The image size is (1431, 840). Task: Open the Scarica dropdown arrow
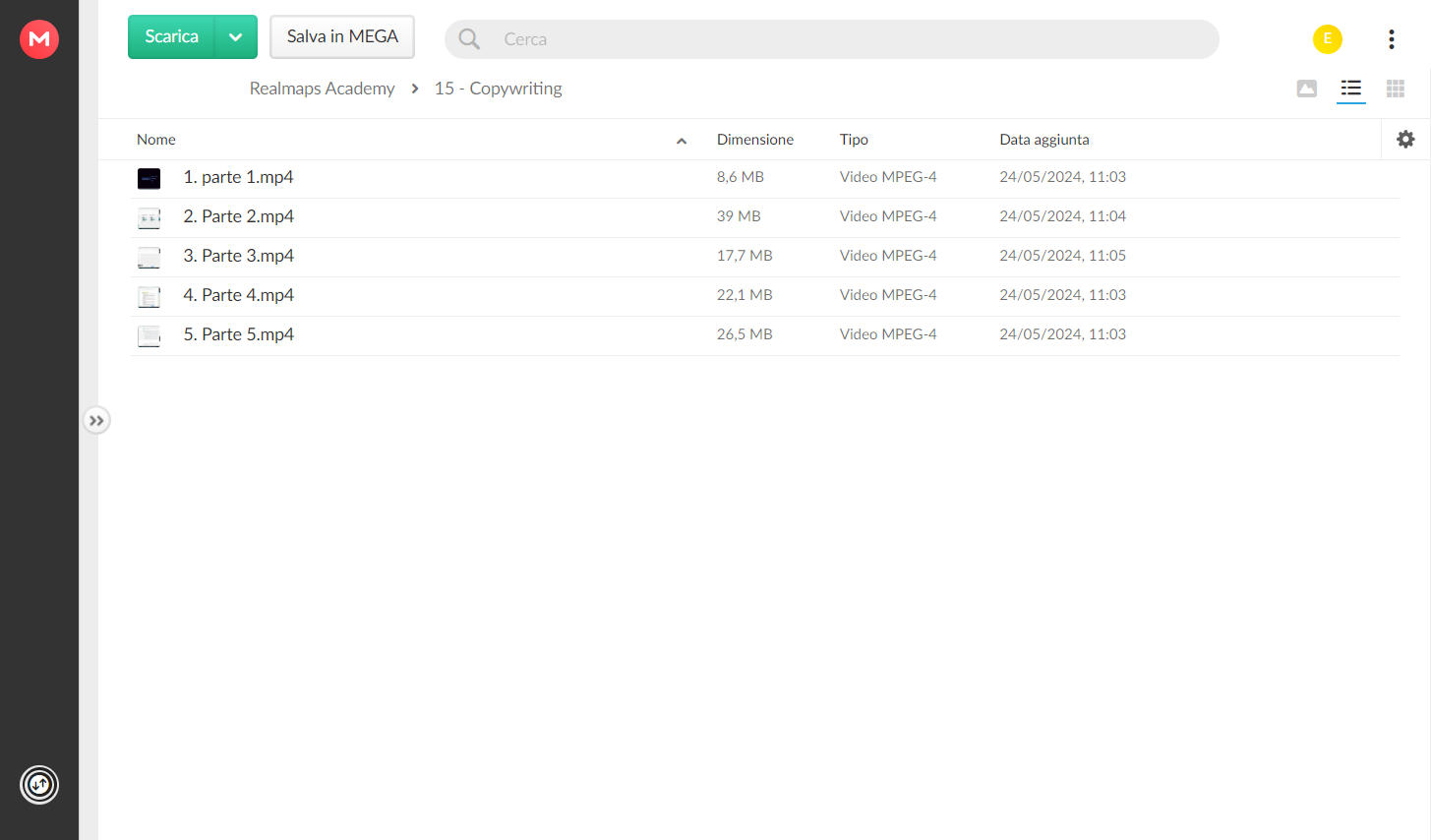pyautogui.click(x=236, y=36)
